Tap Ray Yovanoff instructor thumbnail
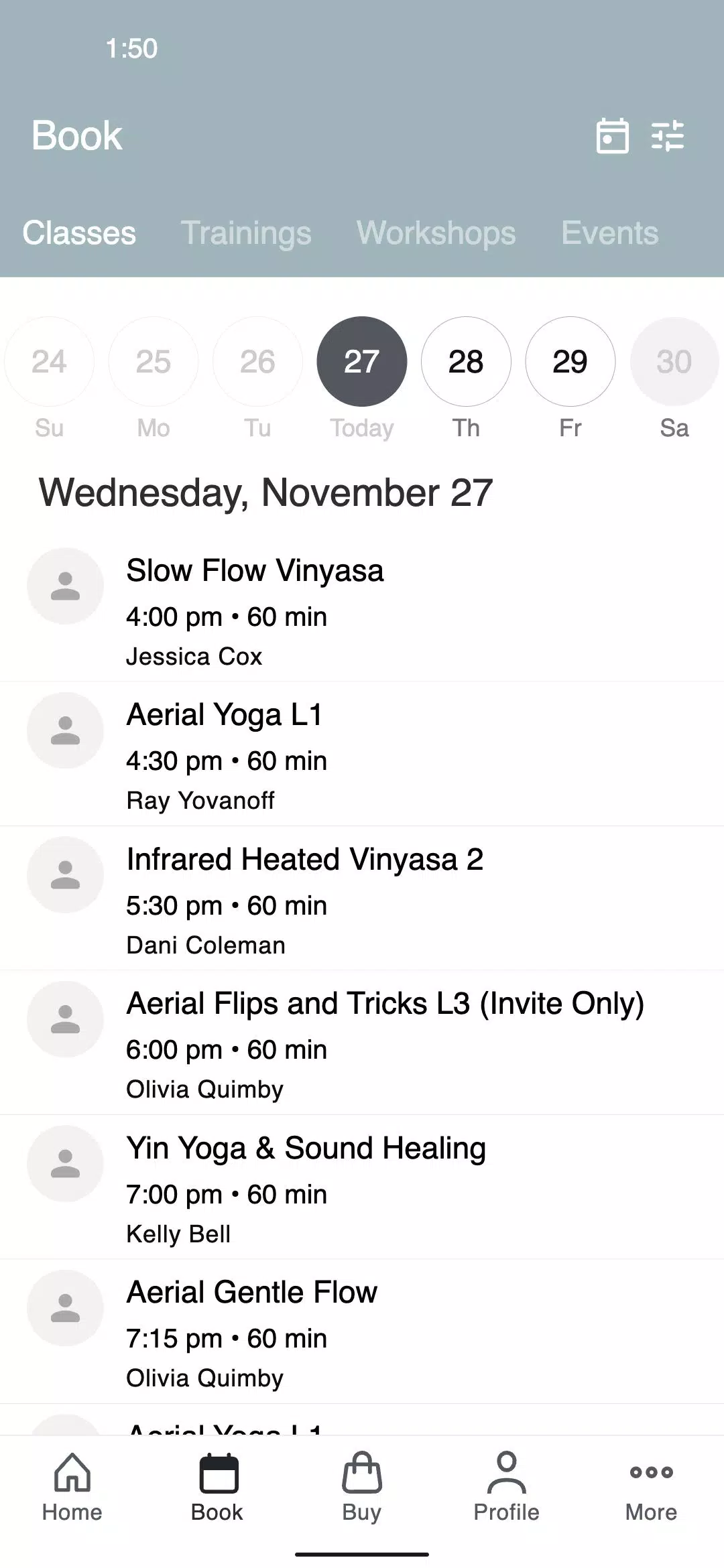This screenshot has height=1568, width=724. 65,730
